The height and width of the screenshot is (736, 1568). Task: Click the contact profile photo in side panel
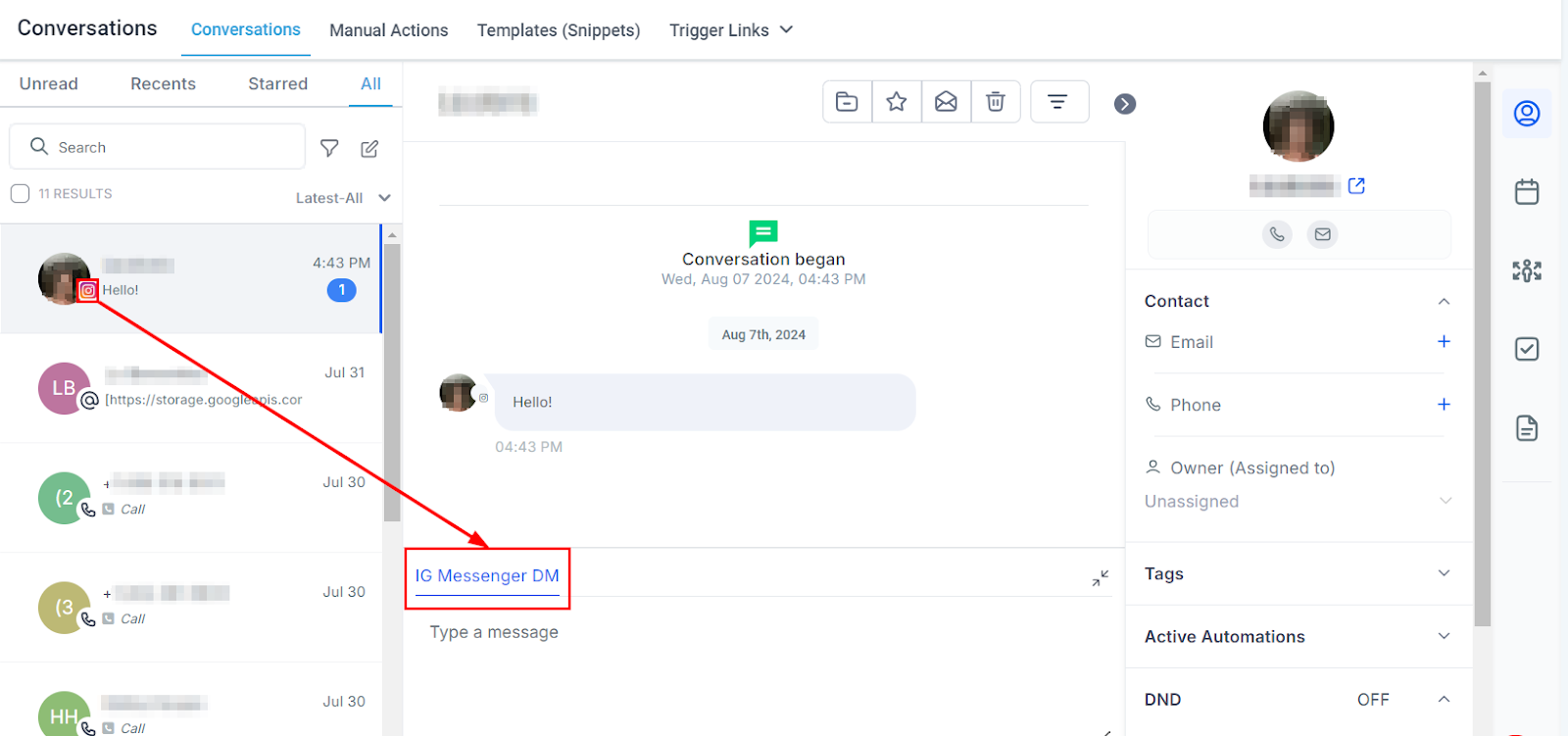coord(1298,126)
